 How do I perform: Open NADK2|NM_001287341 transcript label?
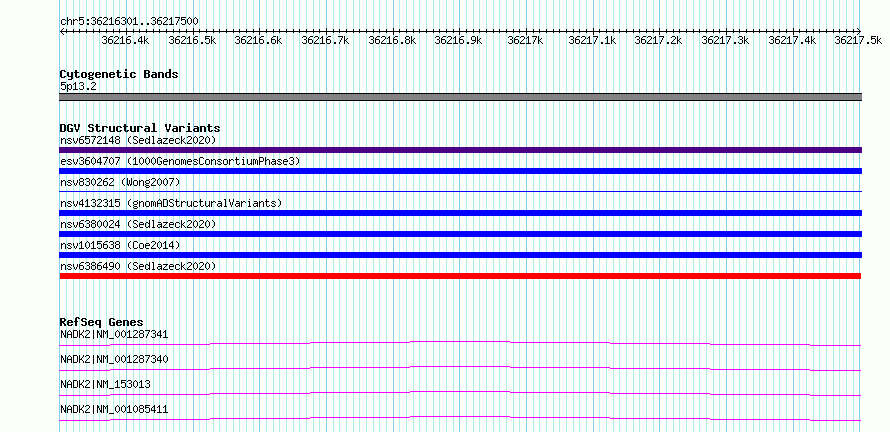[114, 334]
